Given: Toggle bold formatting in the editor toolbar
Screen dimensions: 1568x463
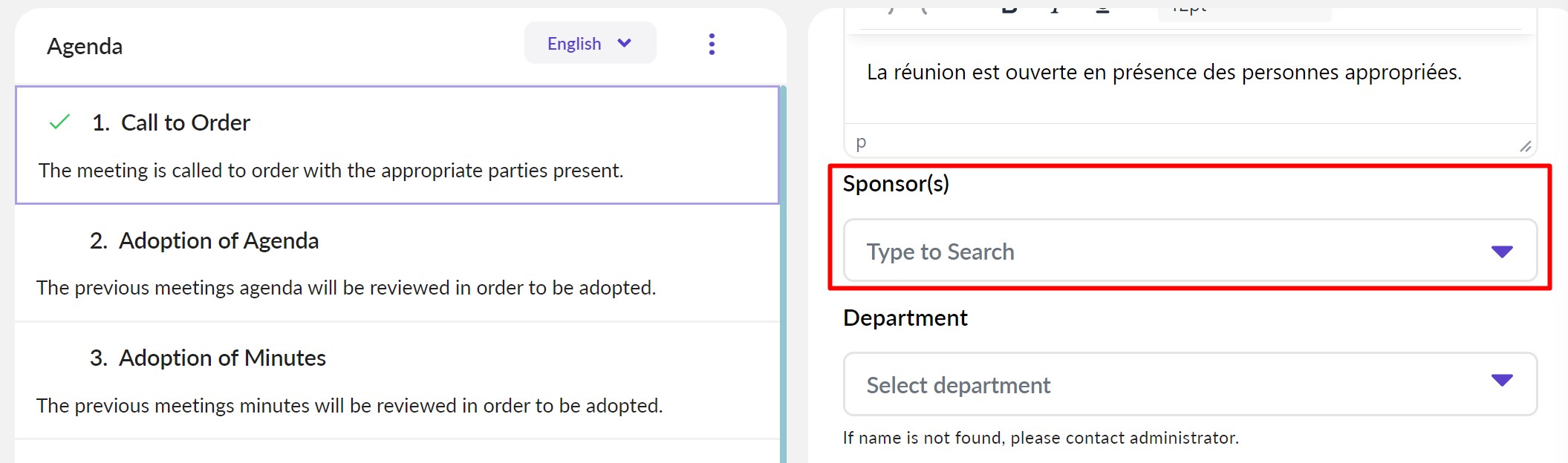Looking at the screenshot, I should 1009,10.
